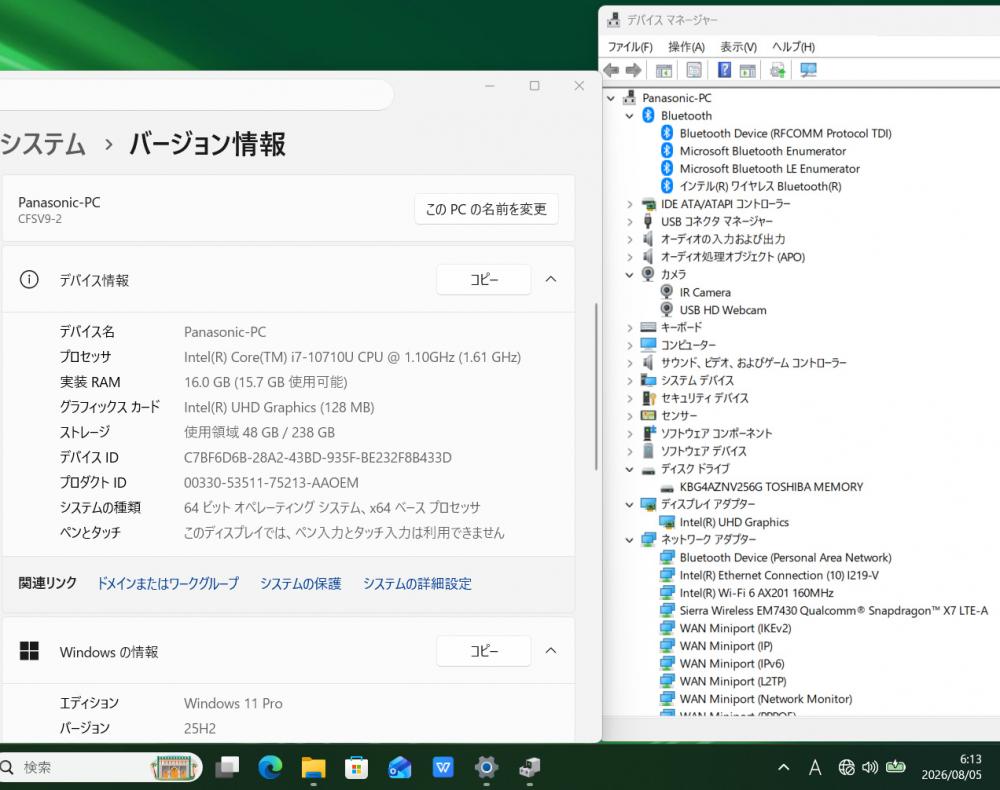Select the USB HD Webcam device icon
The height and width of the screenshot is (790, 1000).
pos(666,309)
